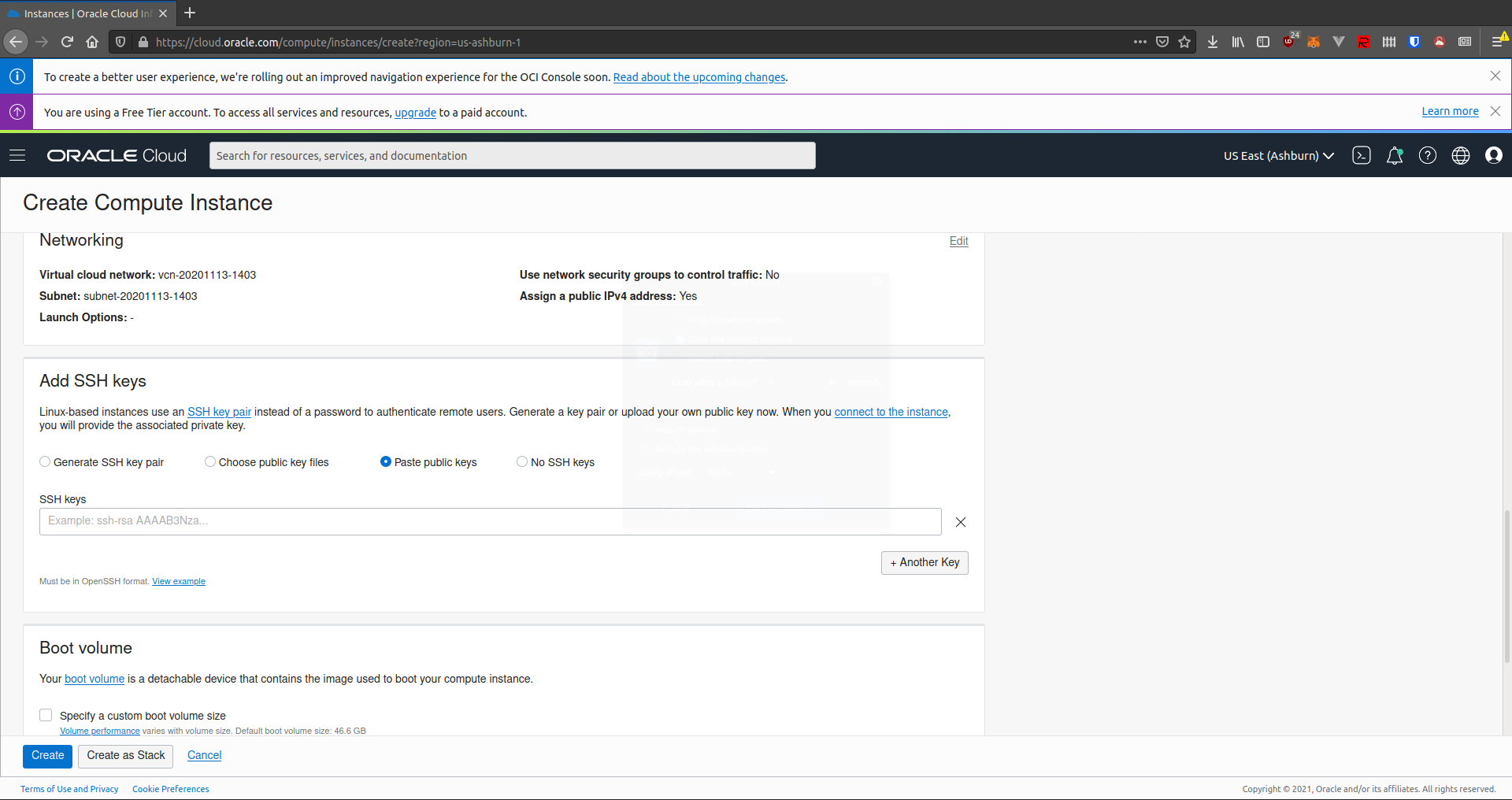Image resolution: width=1512 pixels, height=800 pixels.
Task: Click the Bitwarden shield extension icon
Action: click(x=1414, y=42)
